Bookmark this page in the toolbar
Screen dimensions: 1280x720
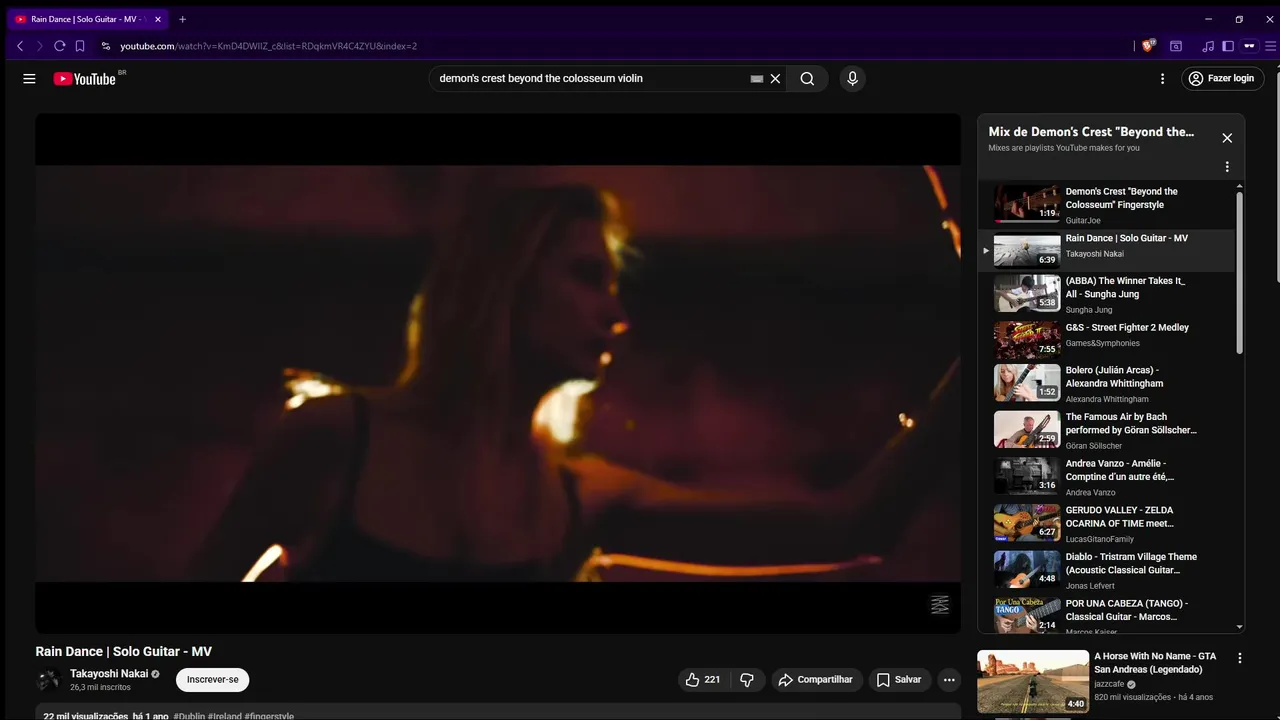(80, 46)
